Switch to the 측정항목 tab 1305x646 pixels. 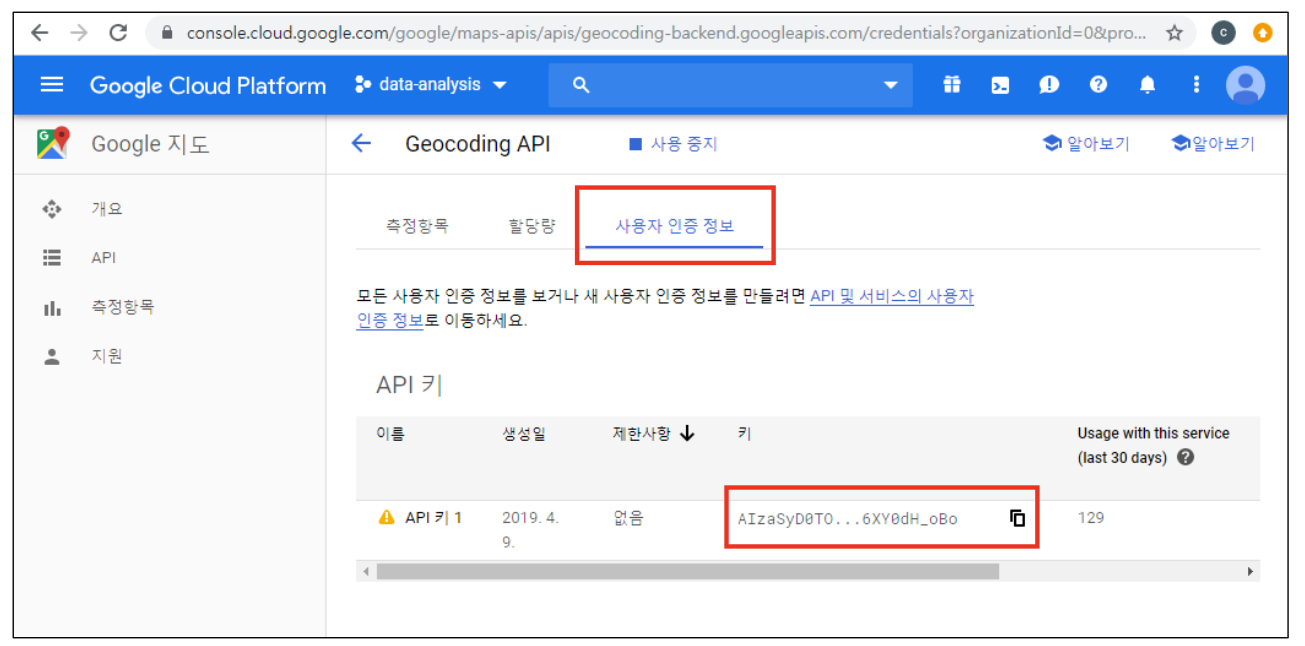point(417,226)
